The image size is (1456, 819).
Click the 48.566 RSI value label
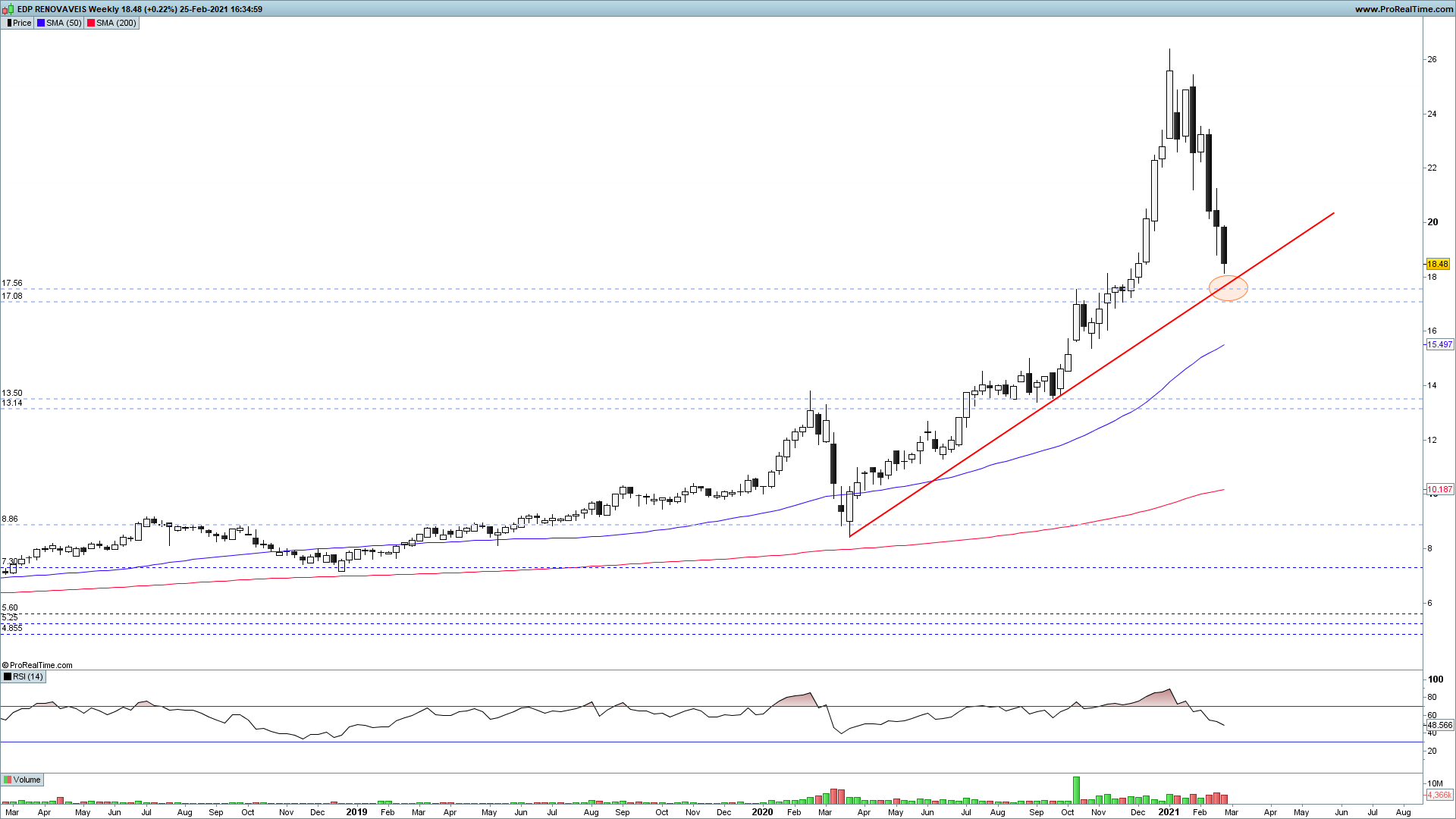pos(1439,725)
